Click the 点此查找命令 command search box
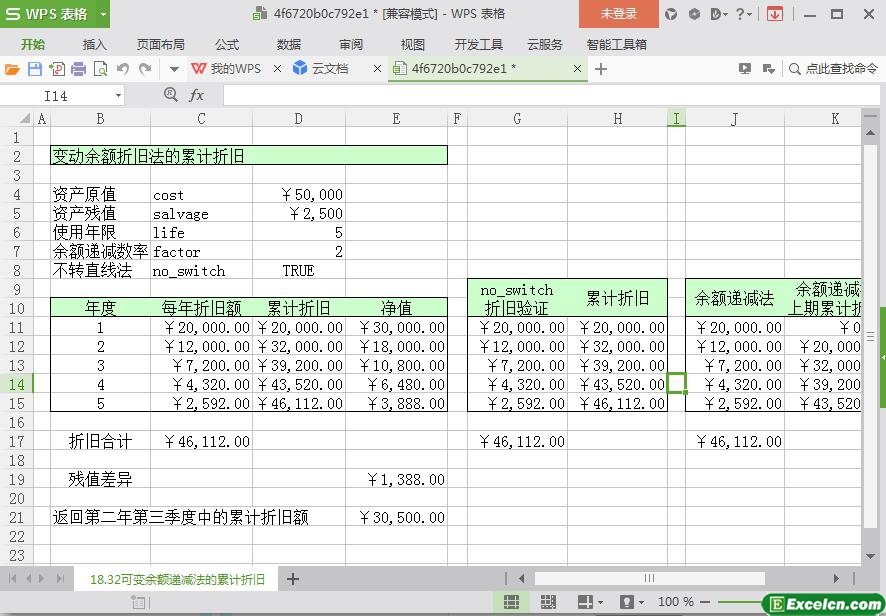This screenshot has width=886, height=616. coord(834,69)
